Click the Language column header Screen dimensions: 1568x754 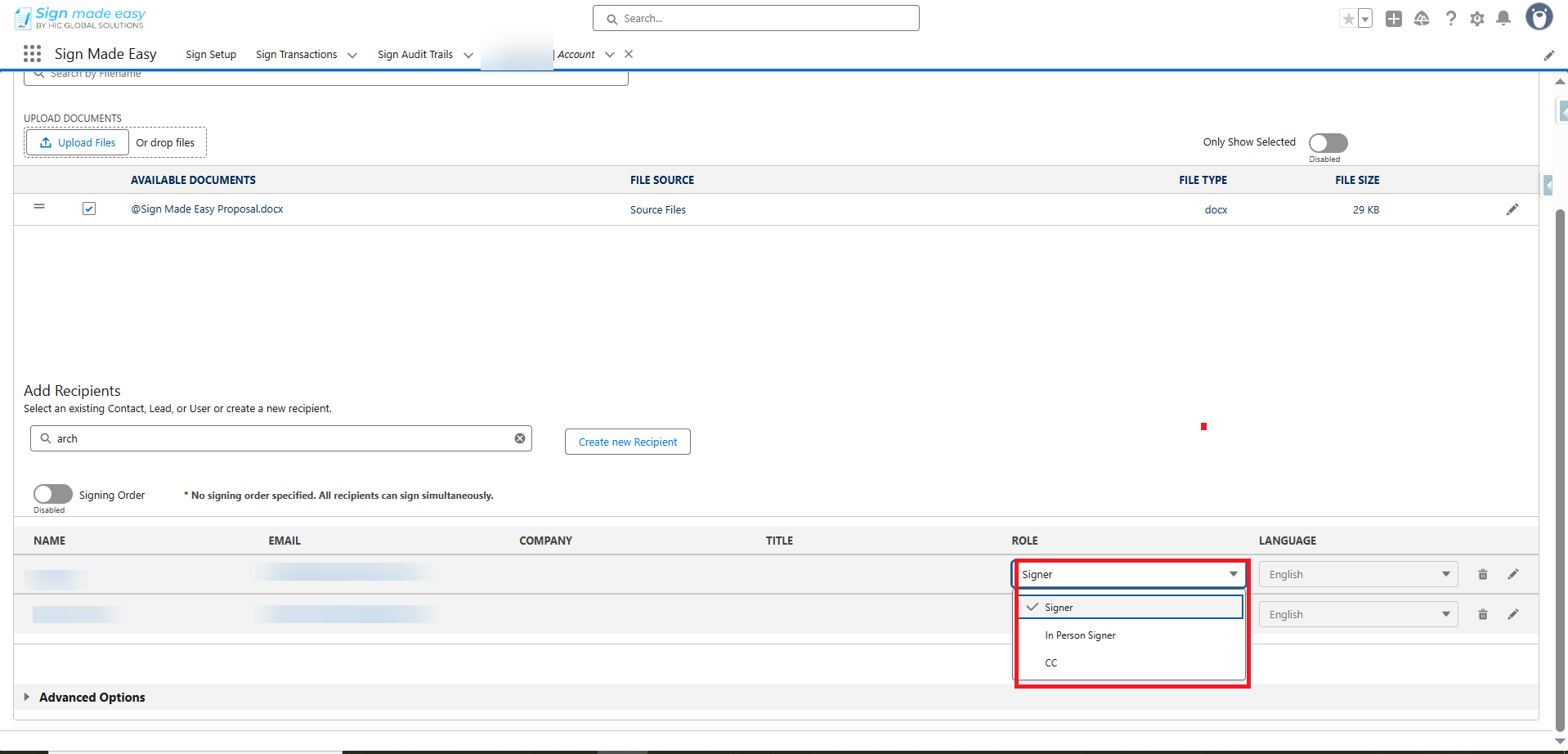pyautogui.click(x=1288, y=541)
